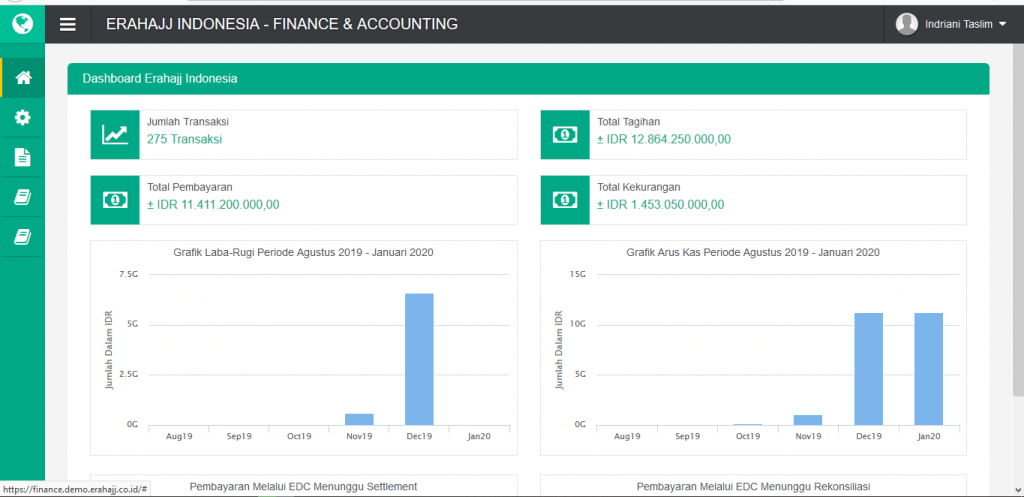Open the lower book sidebar icon
Image resolution: width=1024 pixels, height=497 pixels.
[23, 237]
